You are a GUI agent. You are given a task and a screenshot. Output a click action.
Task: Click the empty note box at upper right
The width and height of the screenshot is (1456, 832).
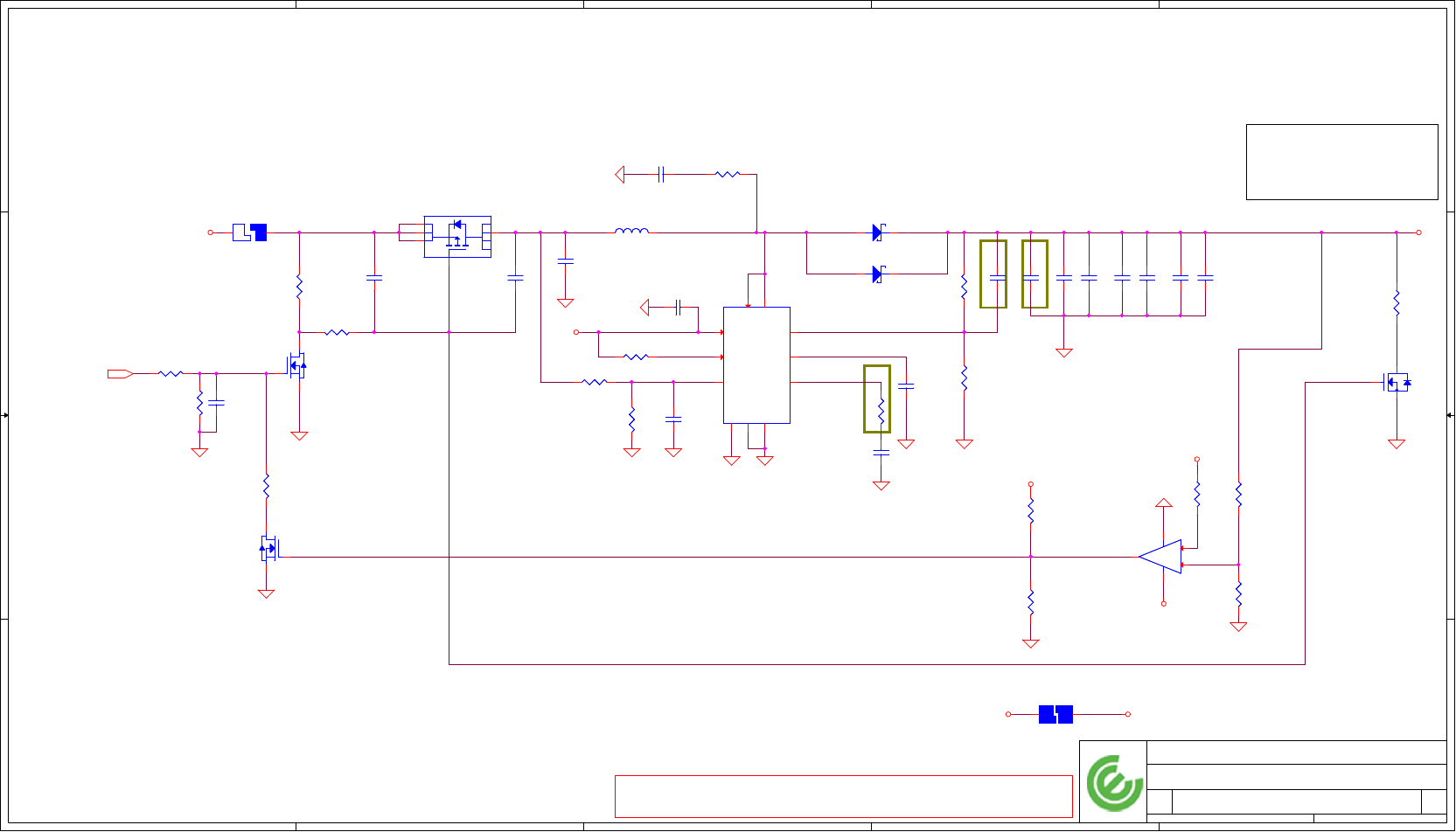pos(1342,163)
